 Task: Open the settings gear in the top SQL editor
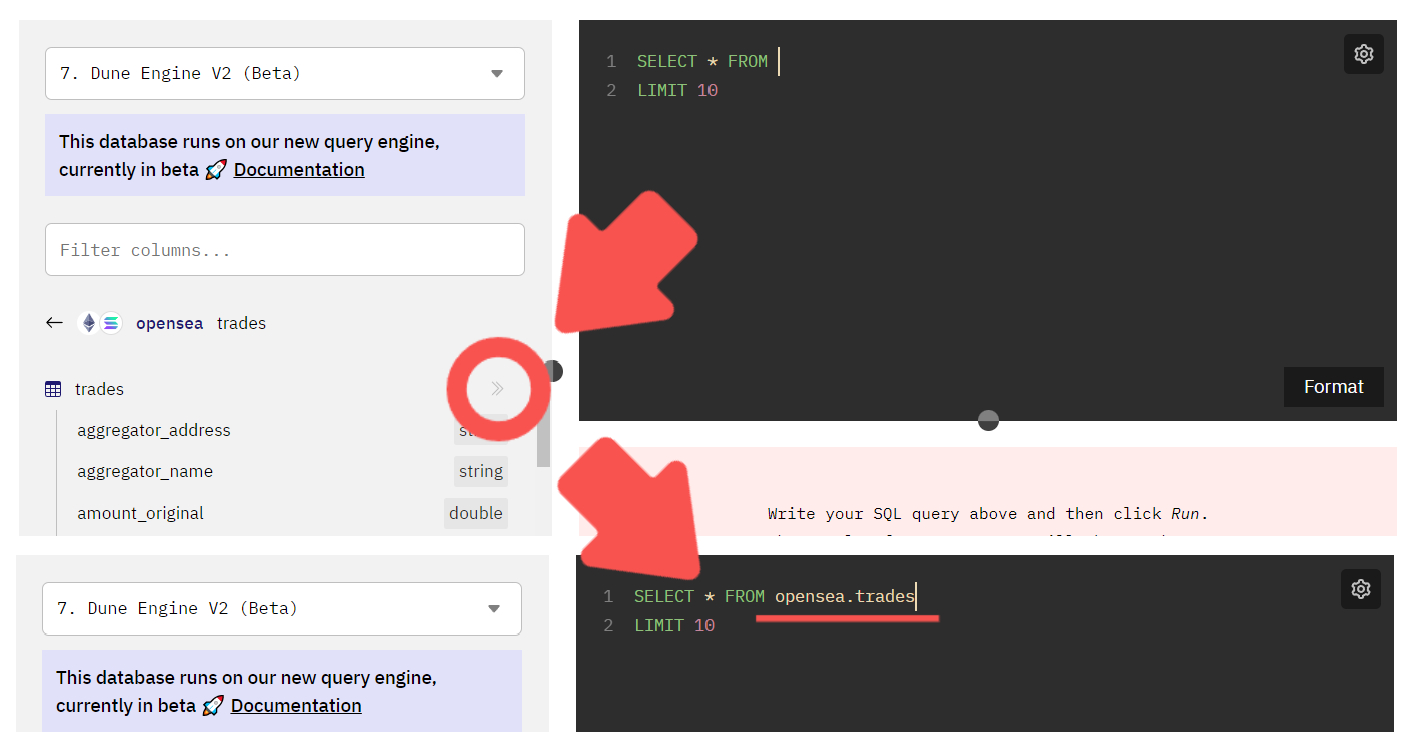click(x=1364, y=54)
